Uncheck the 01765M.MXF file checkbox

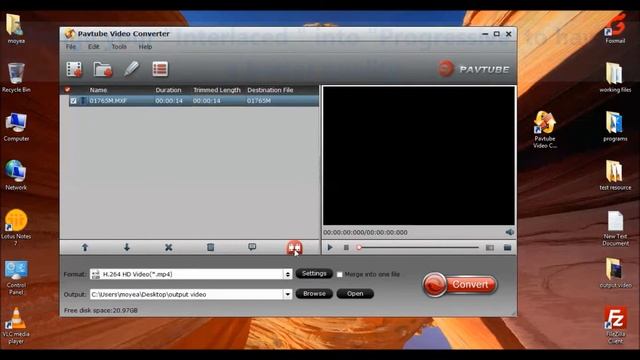click(73, 100)
